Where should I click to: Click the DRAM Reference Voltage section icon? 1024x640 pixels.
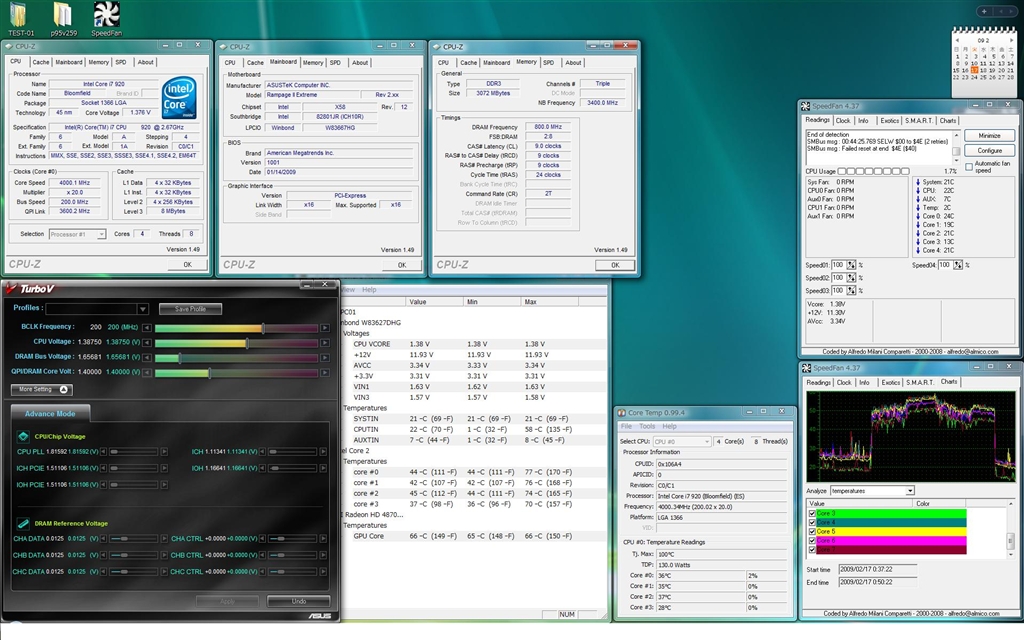pos(22,523)
